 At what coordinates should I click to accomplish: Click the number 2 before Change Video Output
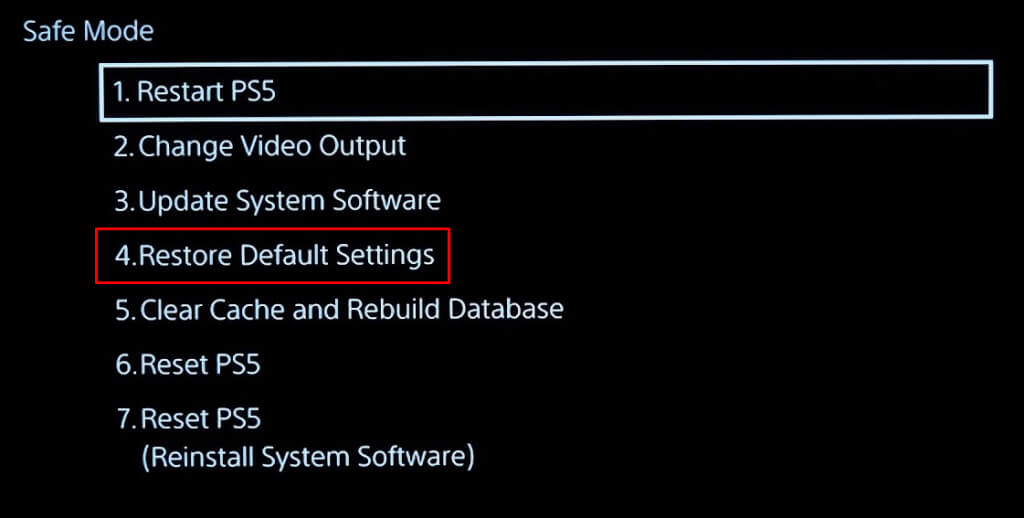pos(121,146)
